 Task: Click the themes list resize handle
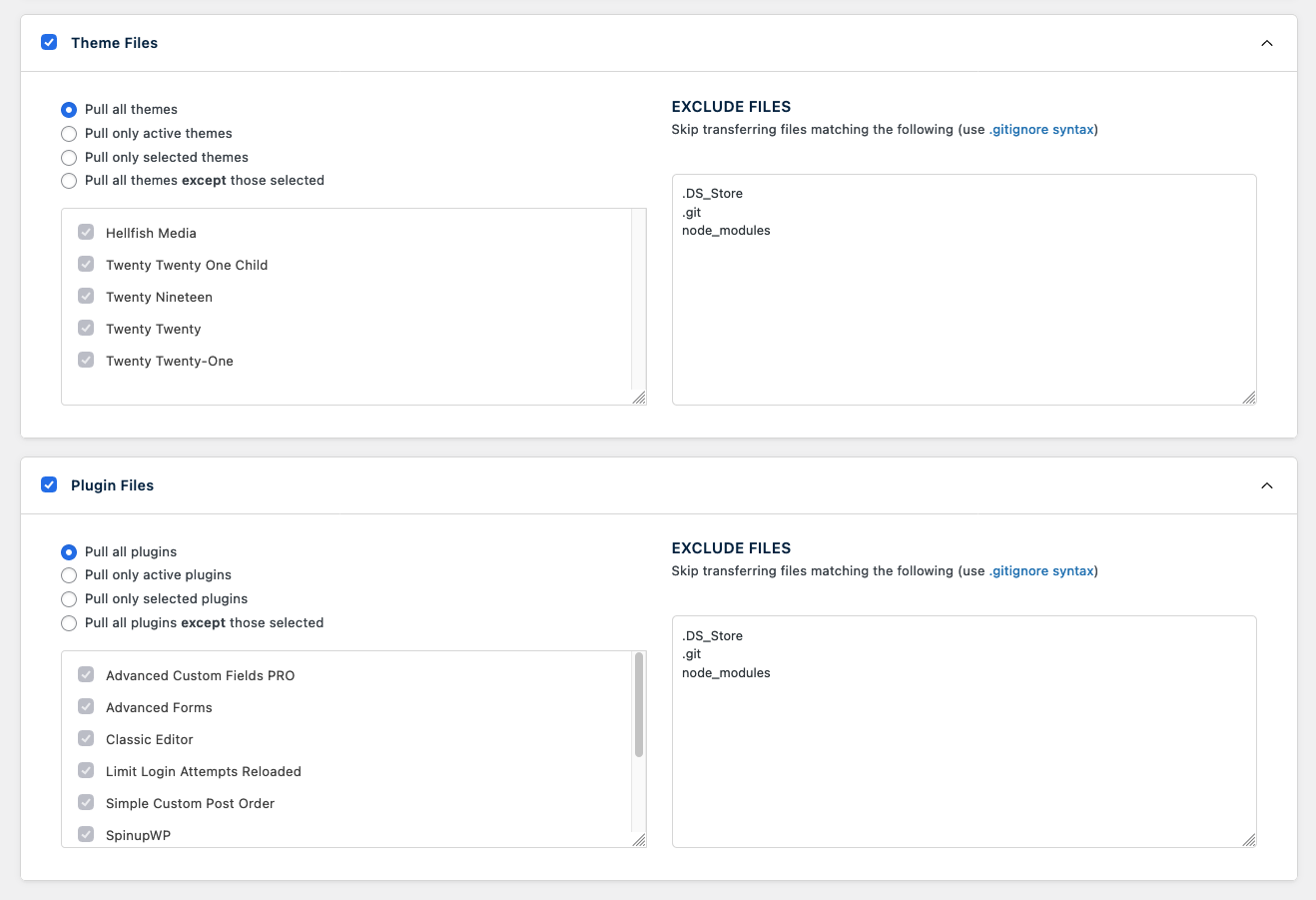pos(639,398)
